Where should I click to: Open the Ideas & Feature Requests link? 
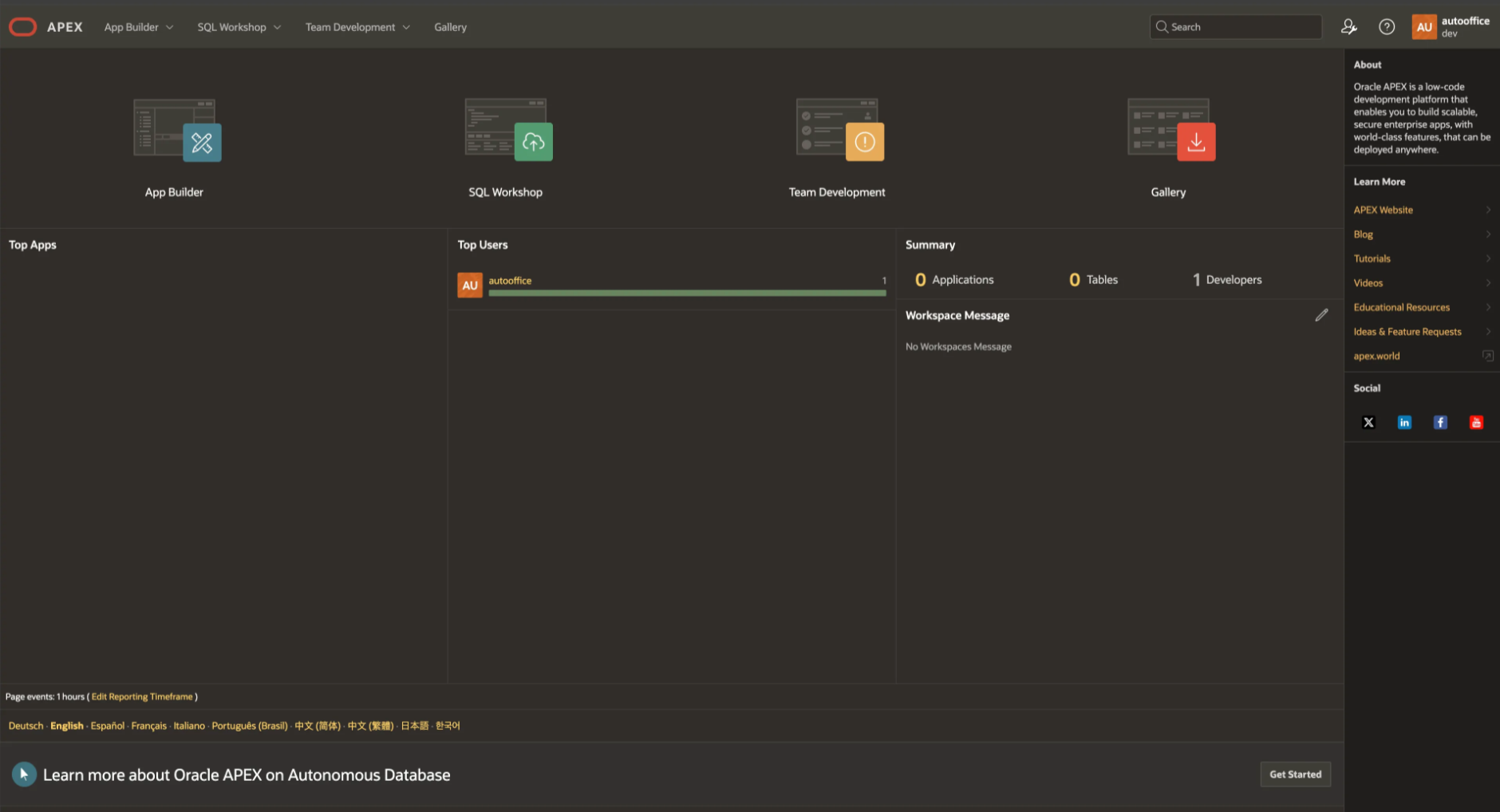1407,332
